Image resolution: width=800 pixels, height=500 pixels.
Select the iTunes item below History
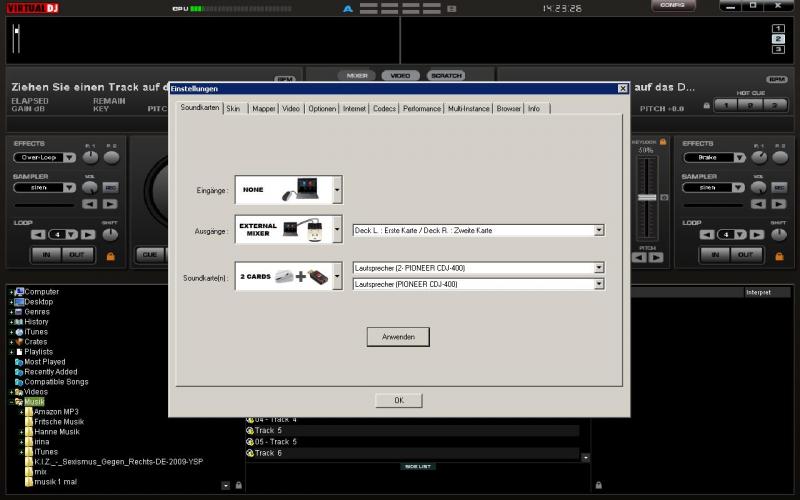(x=36, y=332)
